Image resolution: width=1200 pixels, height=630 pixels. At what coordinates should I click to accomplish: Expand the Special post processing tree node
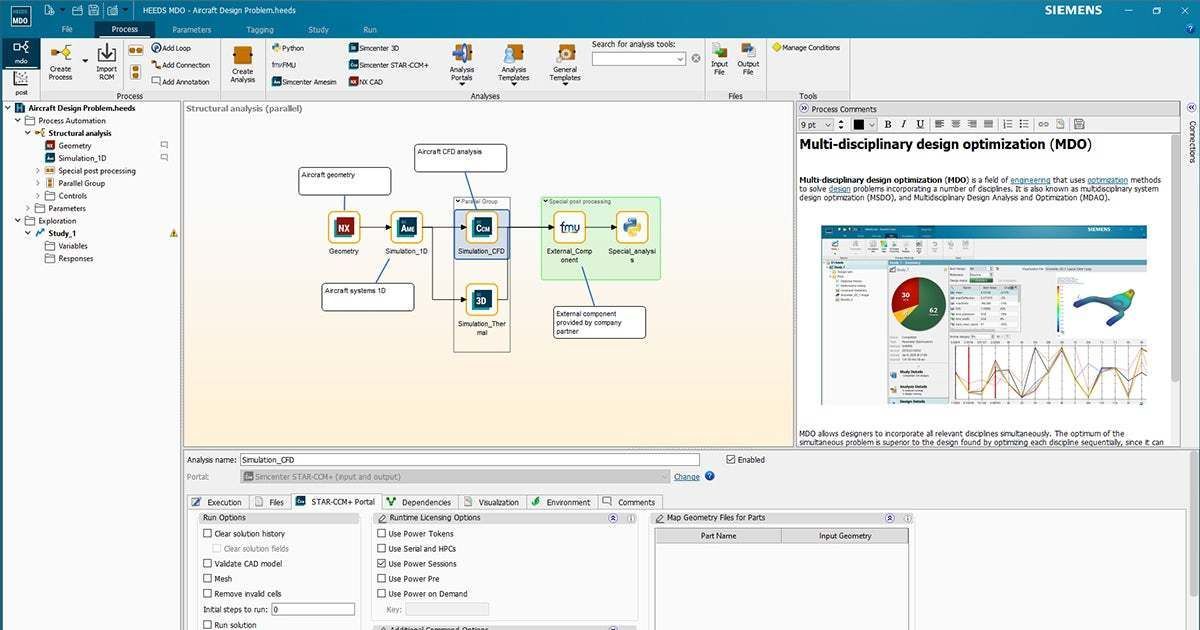coord(38,171)
